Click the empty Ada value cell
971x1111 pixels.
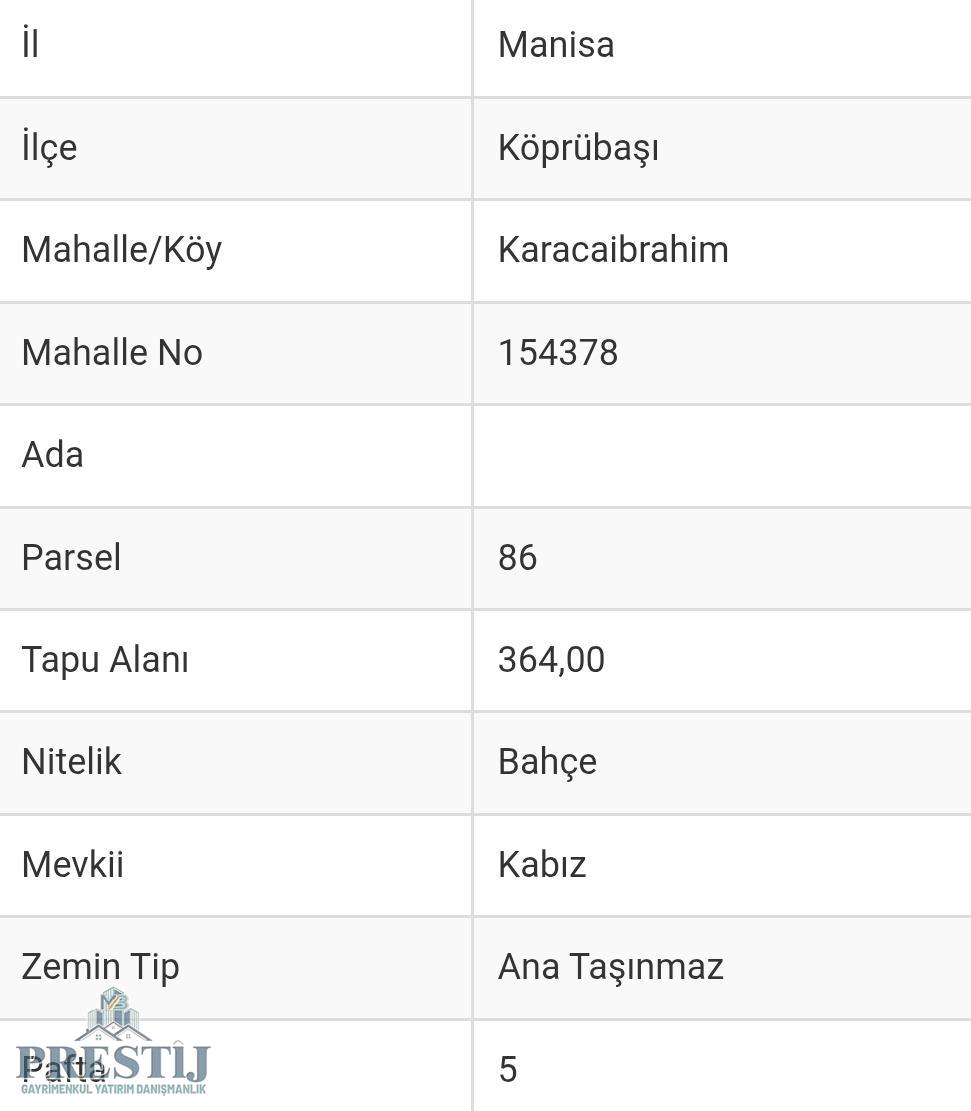[722, 456]
